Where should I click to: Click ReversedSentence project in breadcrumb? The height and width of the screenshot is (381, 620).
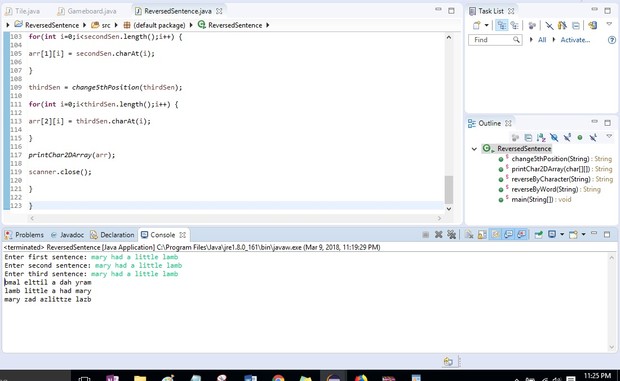coord(52,25)
